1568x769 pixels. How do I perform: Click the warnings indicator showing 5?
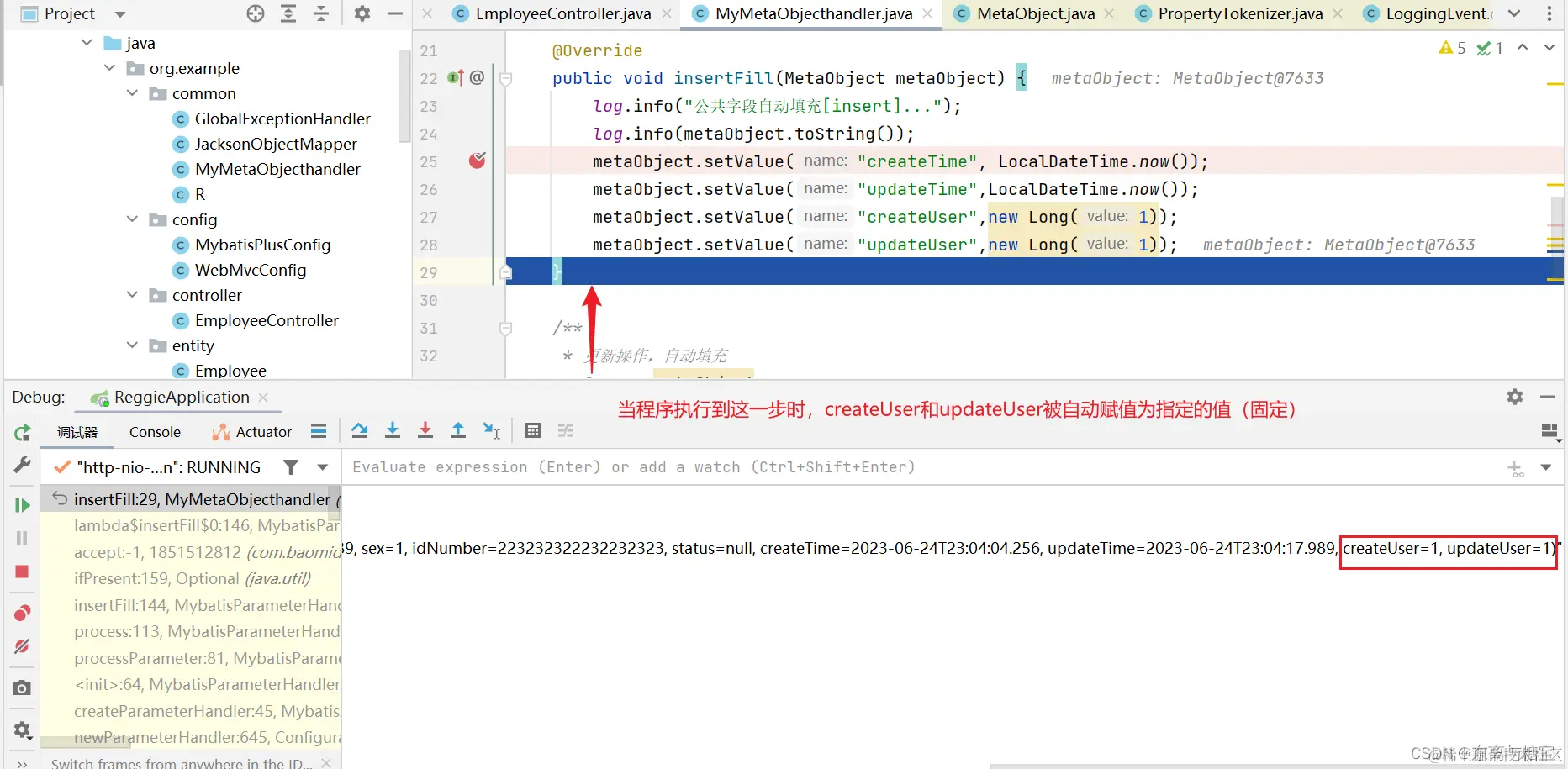point(1452,48)
